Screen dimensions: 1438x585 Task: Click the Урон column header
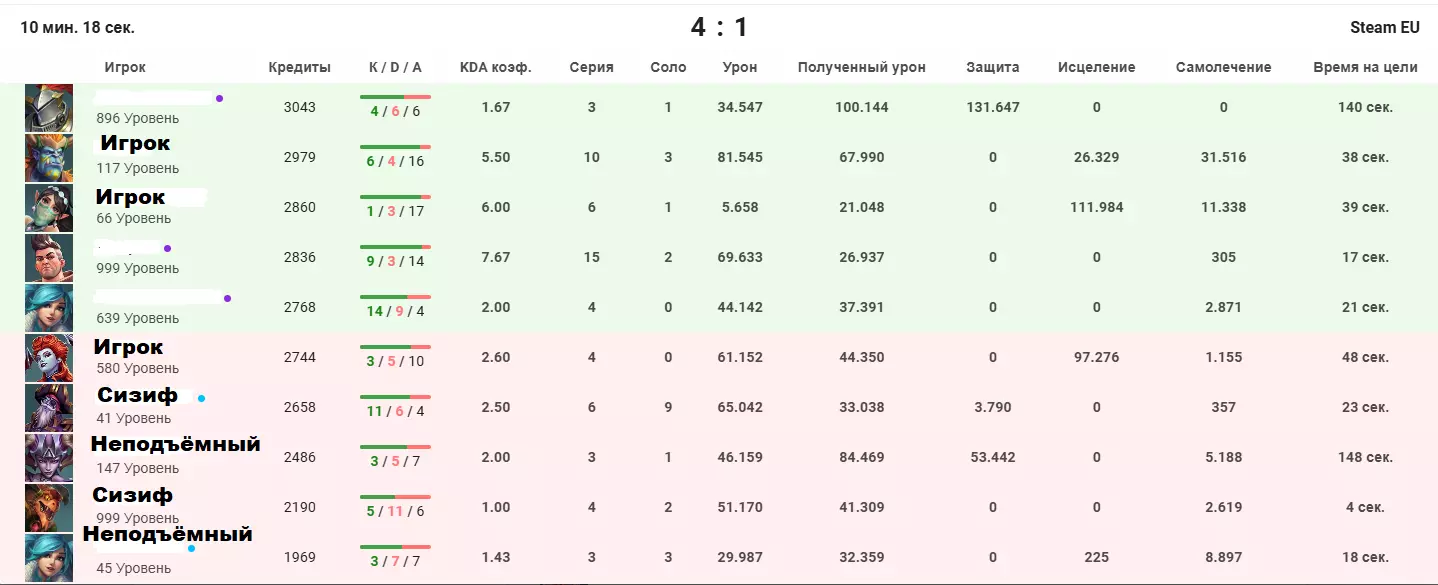point(740,68)
